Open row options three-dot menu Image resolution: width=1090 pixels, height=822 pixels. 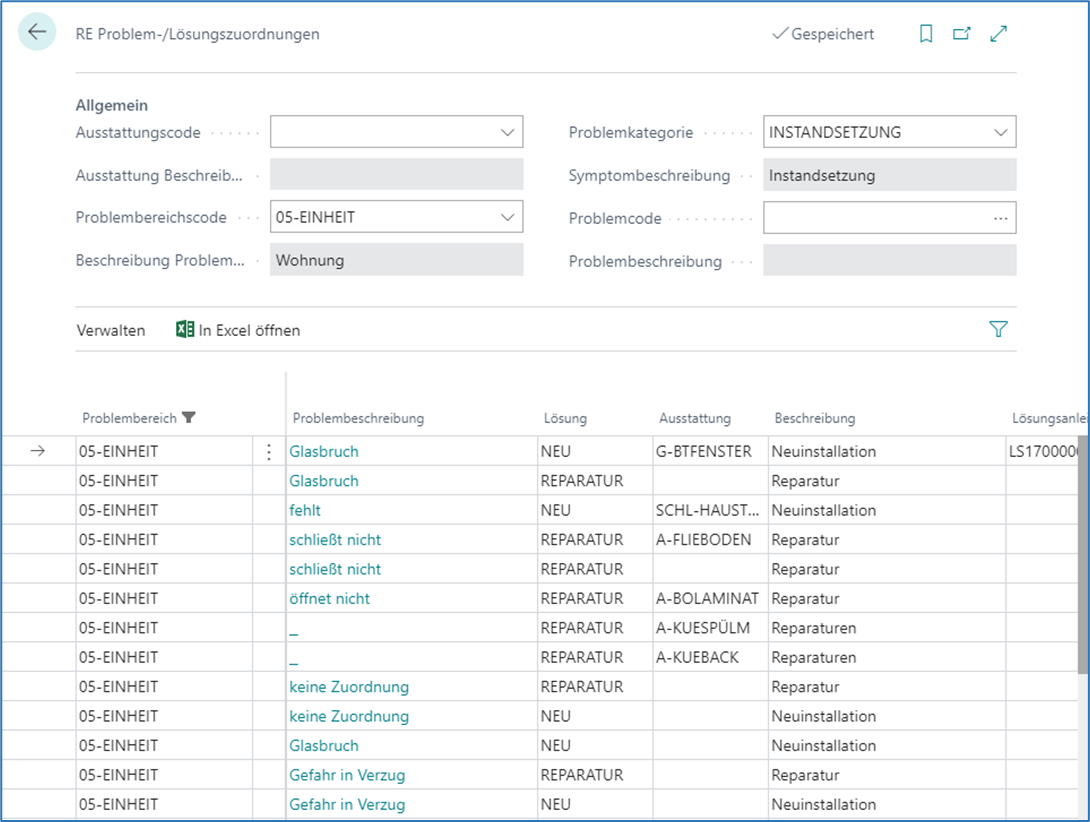point(268,452)
